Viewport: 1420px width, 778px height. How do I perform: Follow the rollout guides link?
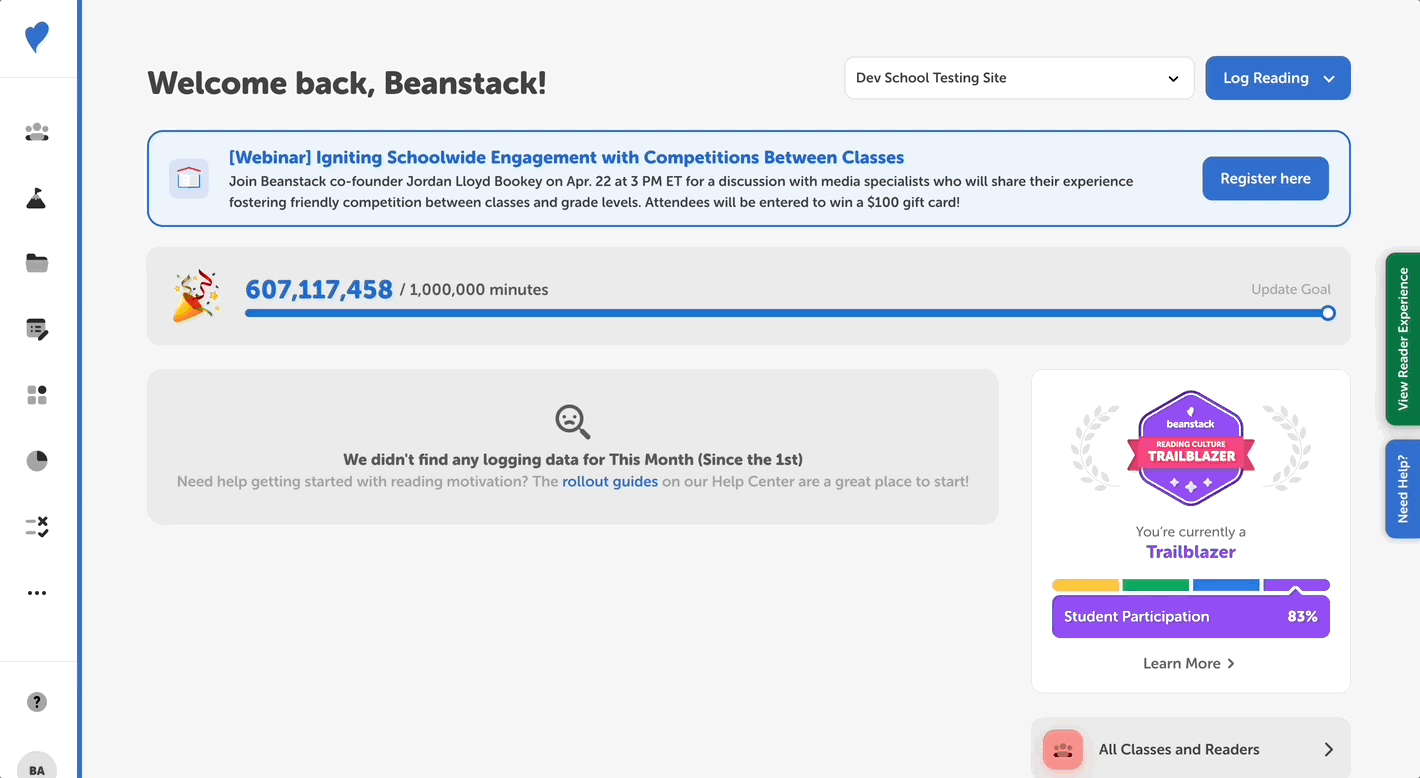click(610, 482)
